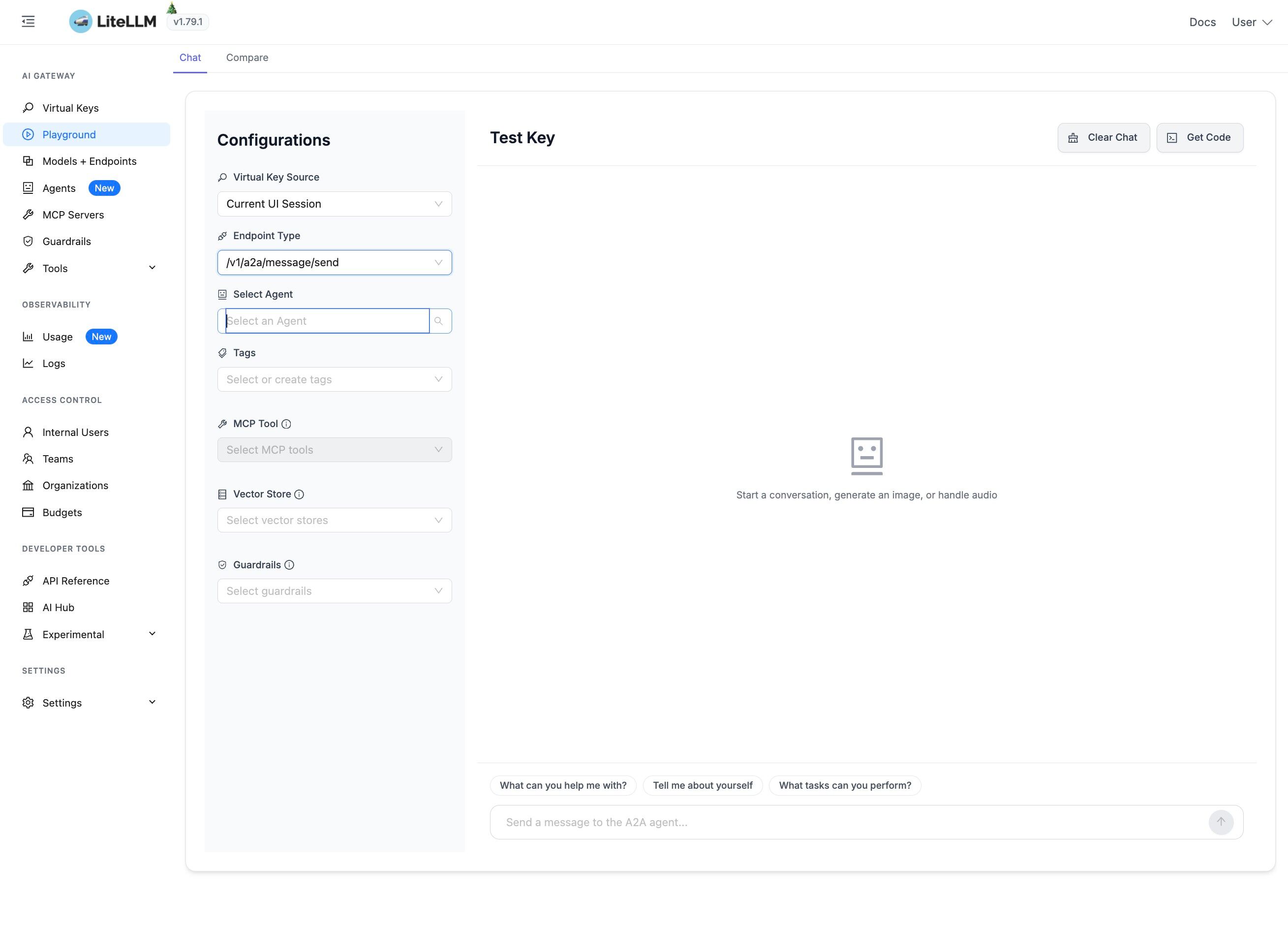The height and width of the screenshot is (927, 1288).
Task: Select Models + Endpoints in the sidebar
Action: pos(89,161)
